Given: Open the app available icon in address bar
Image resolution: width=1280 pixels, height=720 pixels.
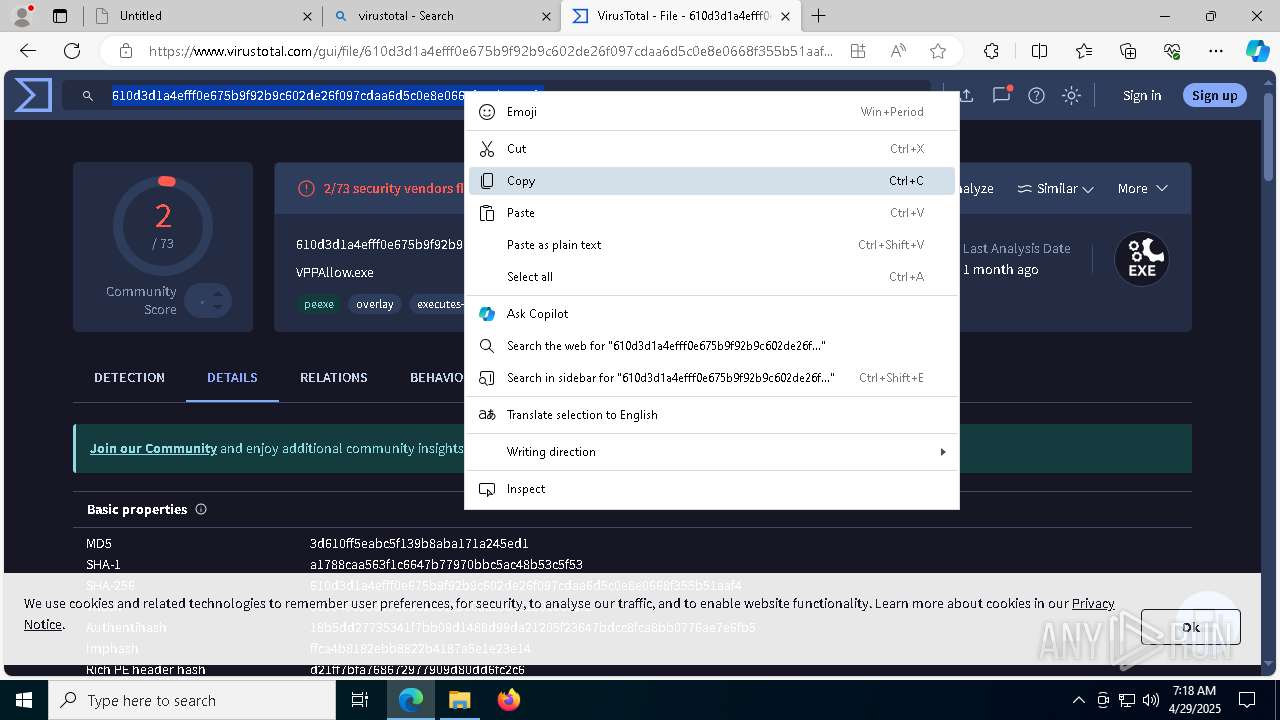Looking at the screenshot, I should click(x=857, y=51).
